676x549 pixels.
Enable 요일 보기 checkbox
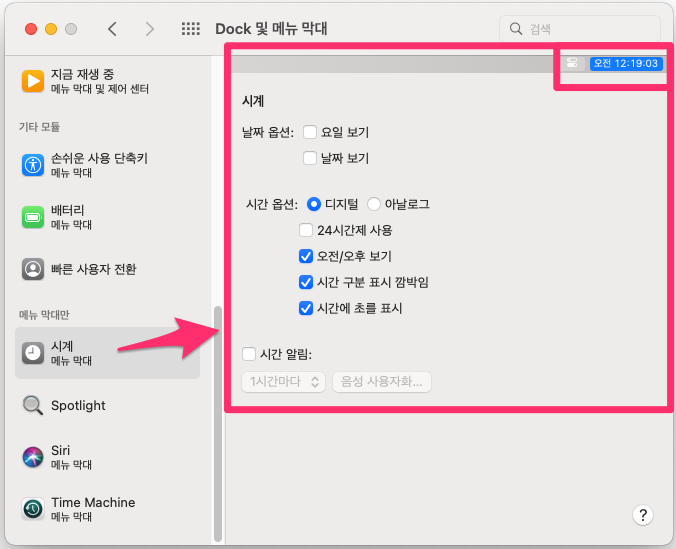[310, 132]
